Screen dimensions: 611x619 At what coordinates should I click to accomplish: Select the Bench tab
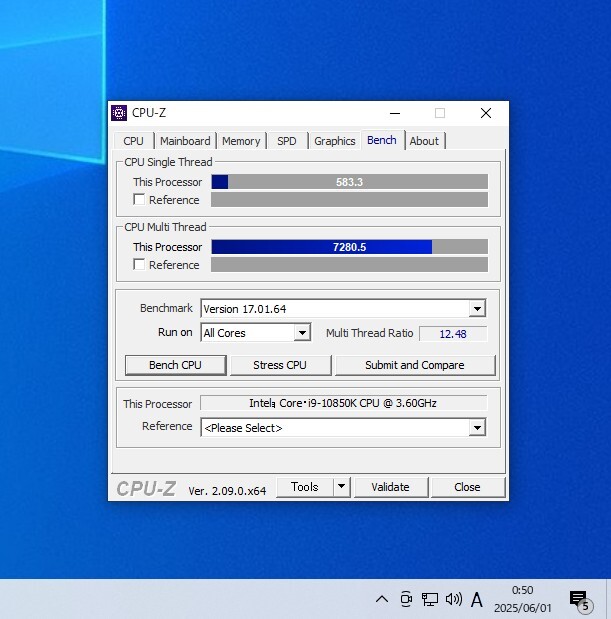coord(382,140)
